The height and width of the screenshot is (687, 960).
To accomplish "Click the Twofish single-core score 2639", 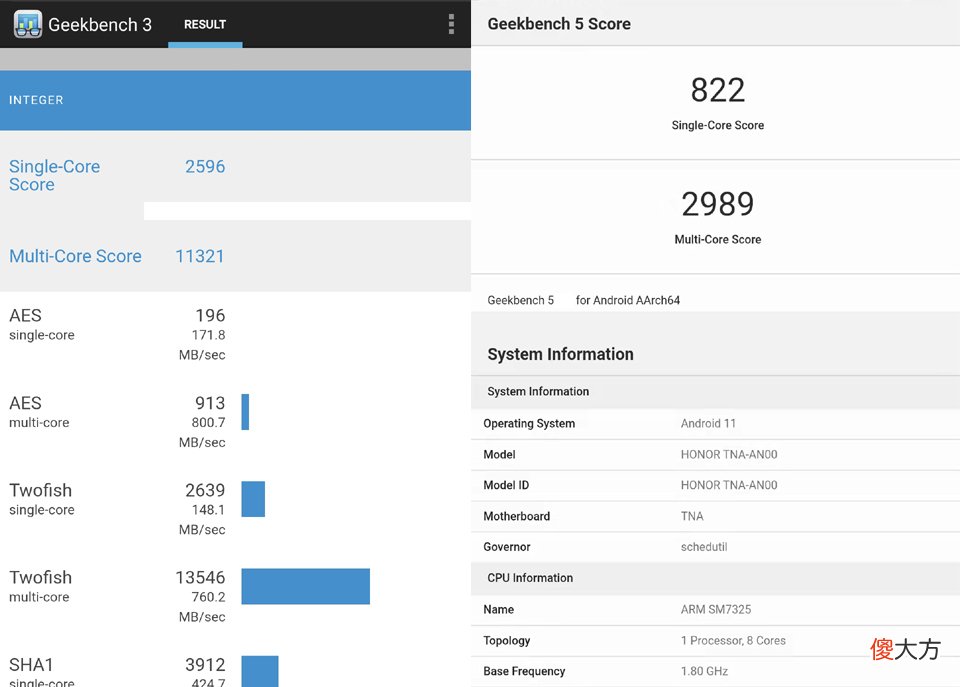I will [205, 490].
